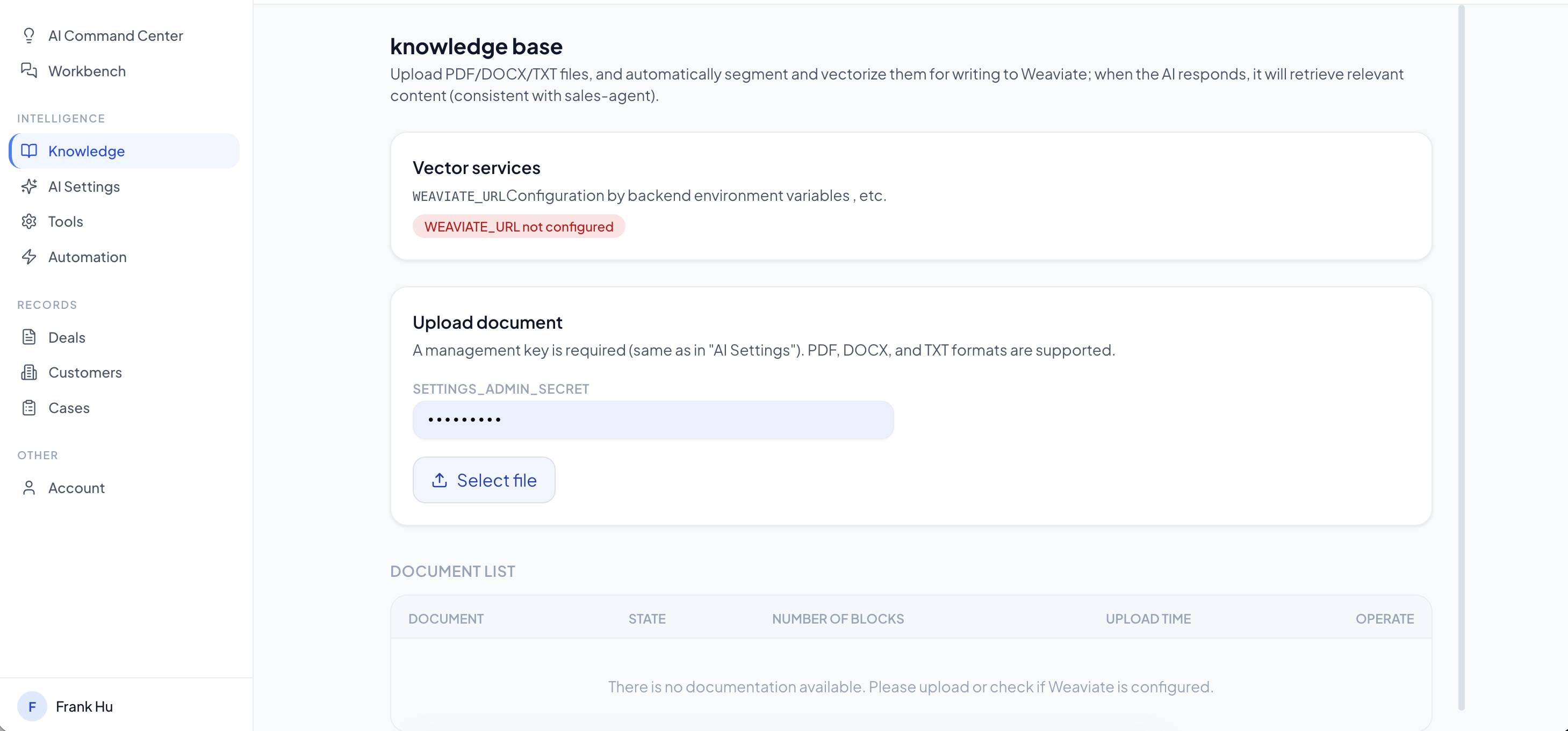Click the DOCUMENT column header
Viewport: 1568px width, 731px height.
446,619
